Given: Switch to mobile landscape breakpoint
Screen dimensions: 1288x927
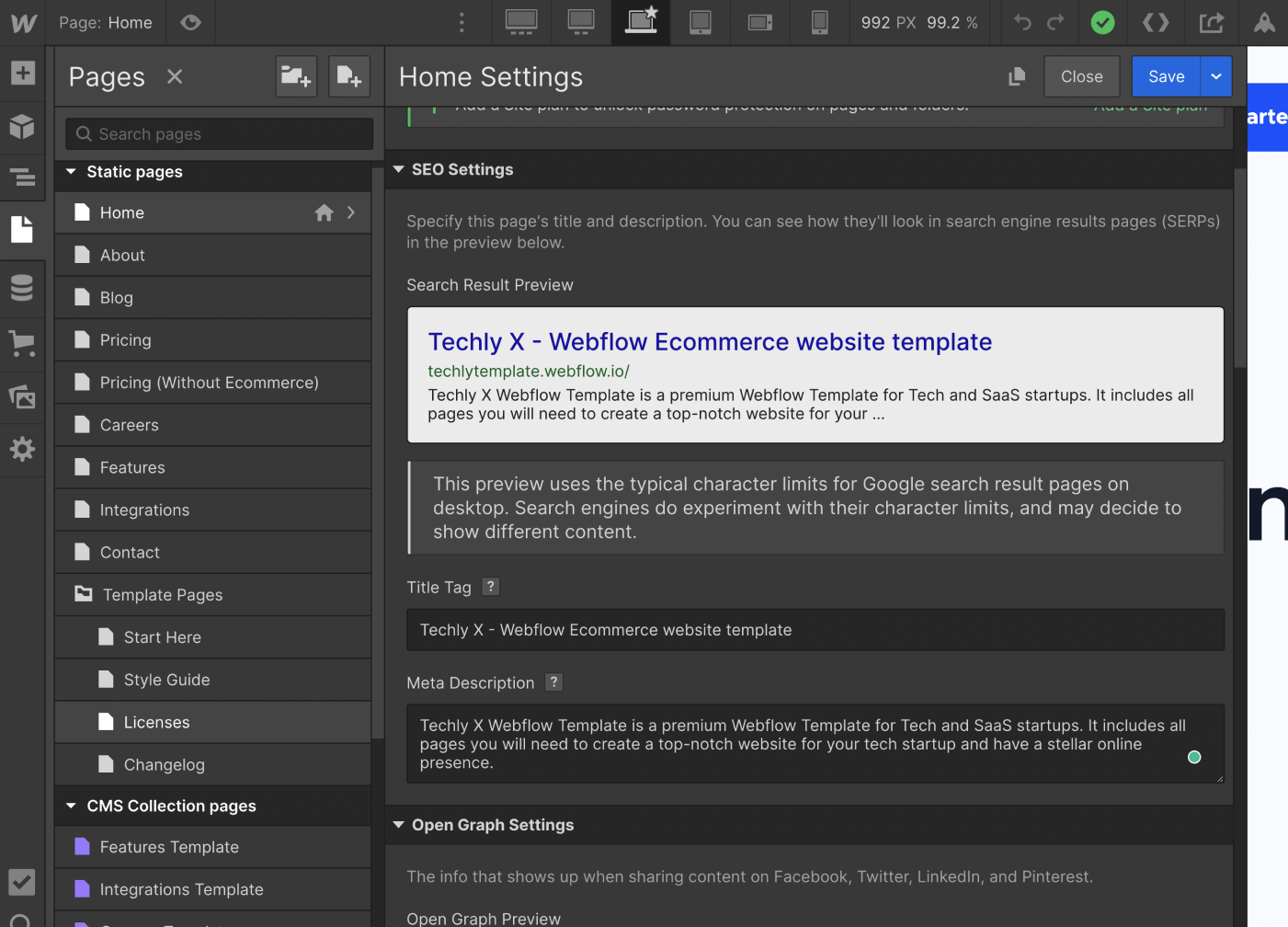Looking at the screenshot, I should (760, 23).
